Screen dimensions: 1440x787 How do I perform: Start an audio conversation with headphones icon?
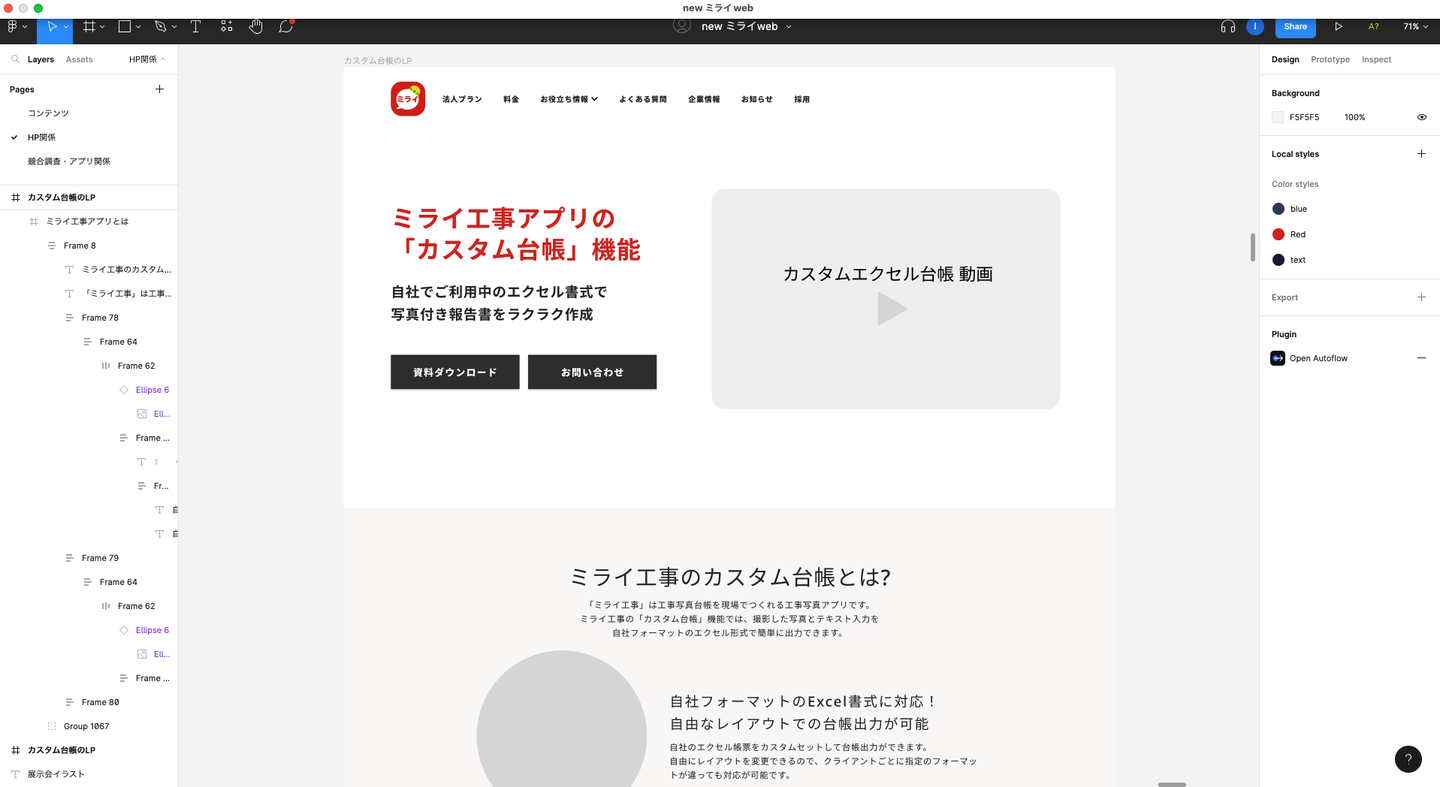click(x=1228, y=27)
